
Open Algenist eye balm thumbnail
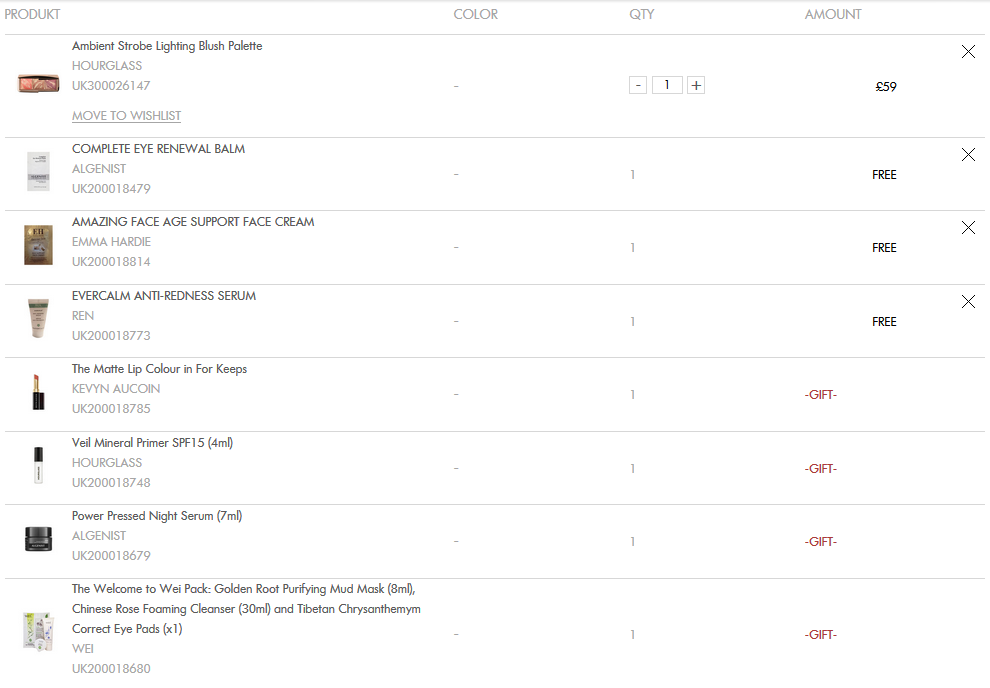[x=39, y=171]
